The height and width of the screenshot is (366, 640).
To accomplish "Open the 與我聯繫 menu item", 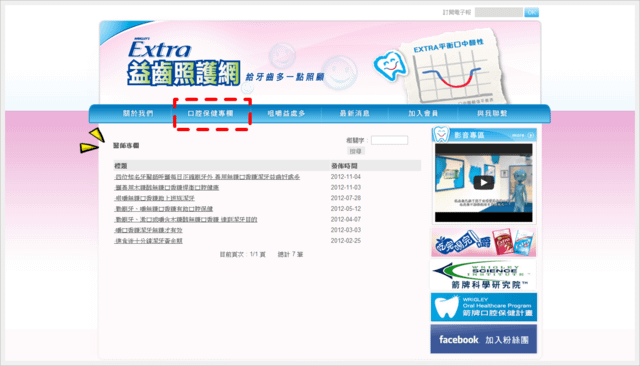I will point(492,113).
